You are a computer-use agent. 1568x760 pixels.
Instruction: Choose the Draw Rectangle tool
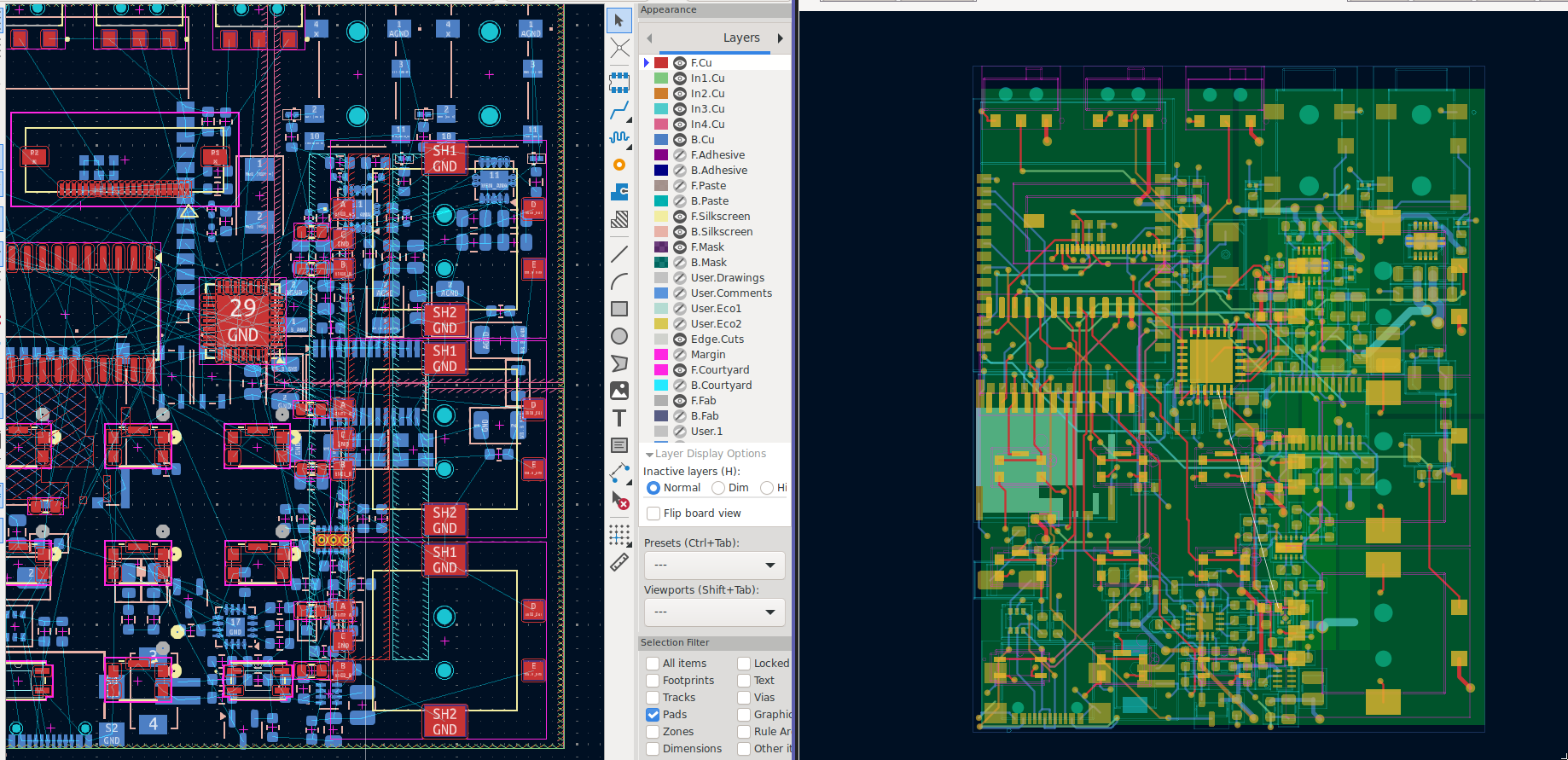click(619, 309)
